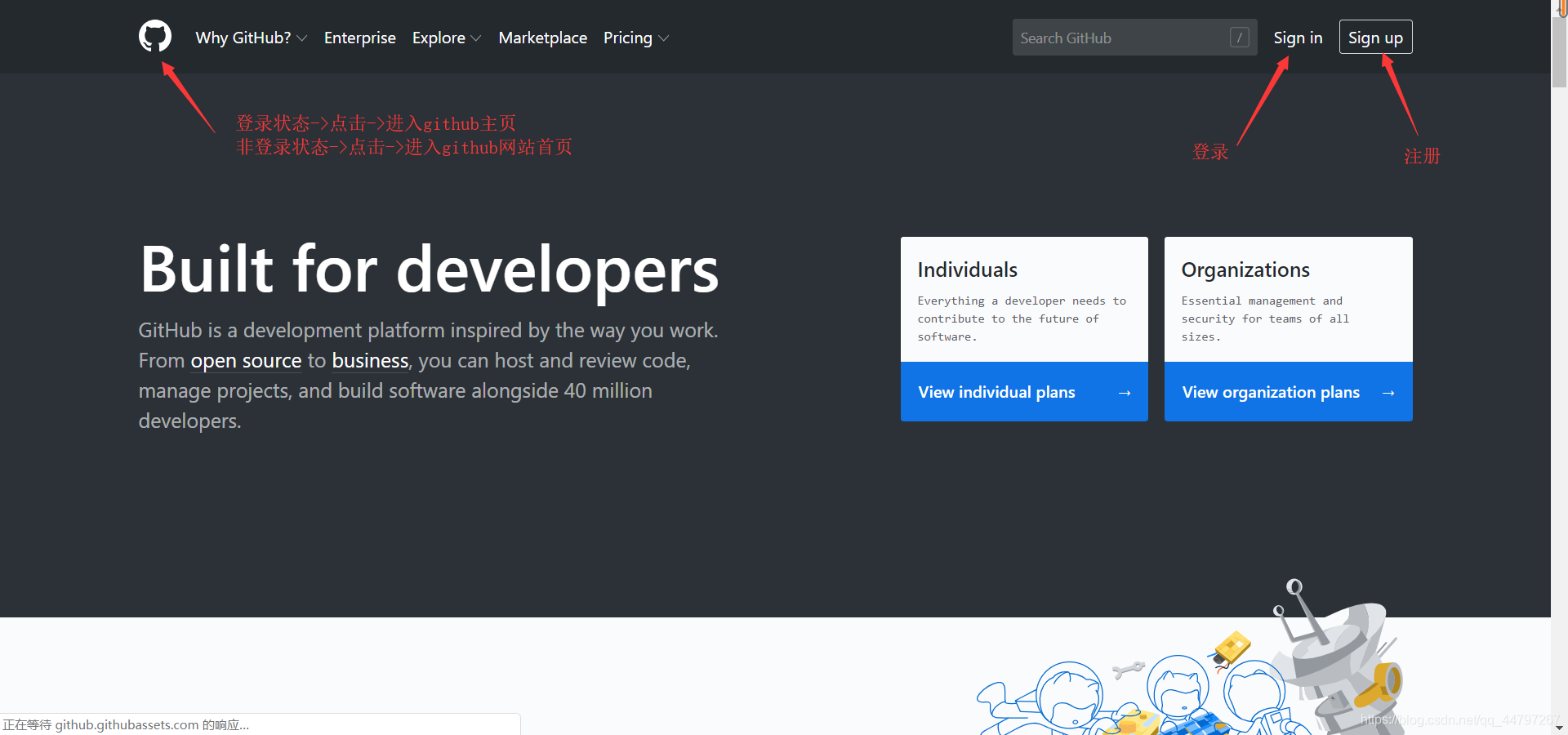Viewport: 1568px width, 735px height.
Task: Click 'Essential management and security' description text
Action: [x=1265, y=318]
